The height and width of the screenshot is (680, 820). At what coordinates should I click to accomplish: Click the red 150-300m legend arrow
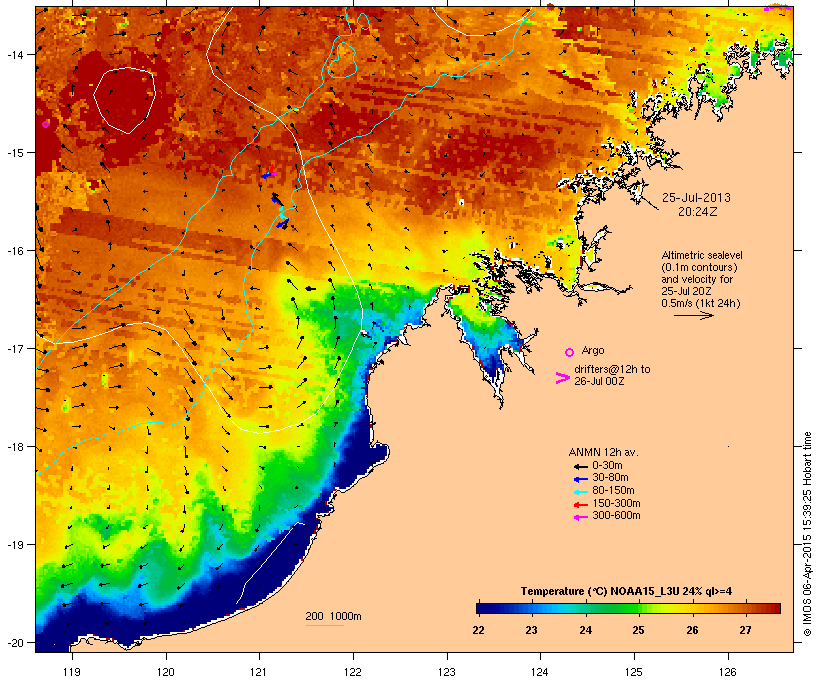click(x=580, y=504)
